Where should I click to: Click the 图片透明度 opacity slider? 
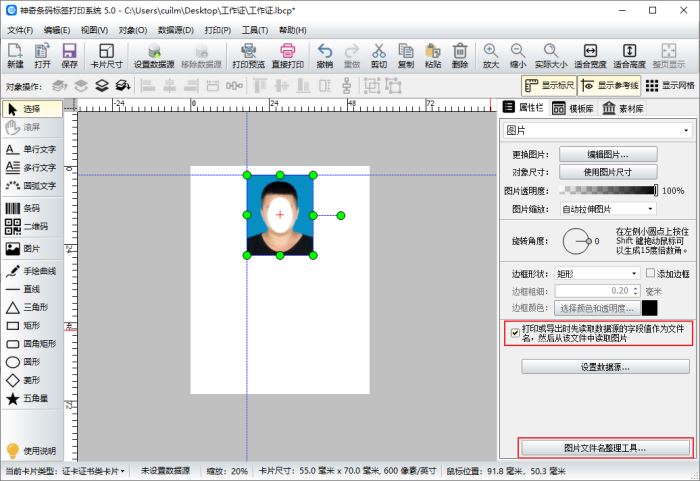607,190
